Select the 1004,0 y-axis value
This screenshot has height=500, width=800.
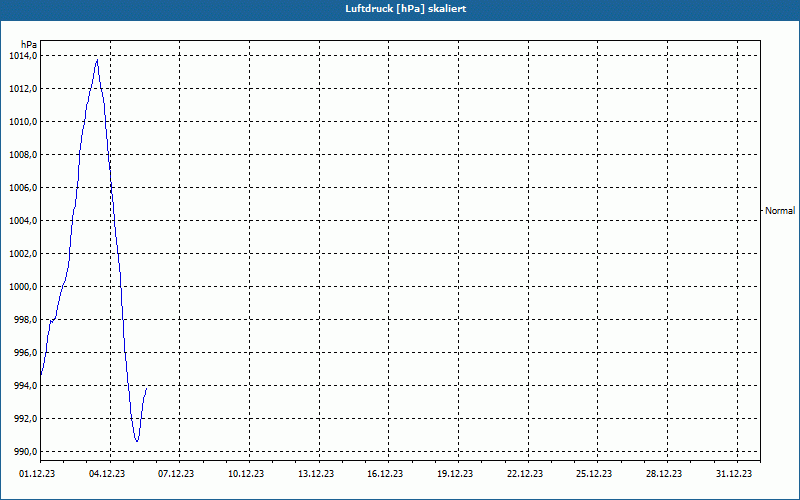tap(23, 220)
